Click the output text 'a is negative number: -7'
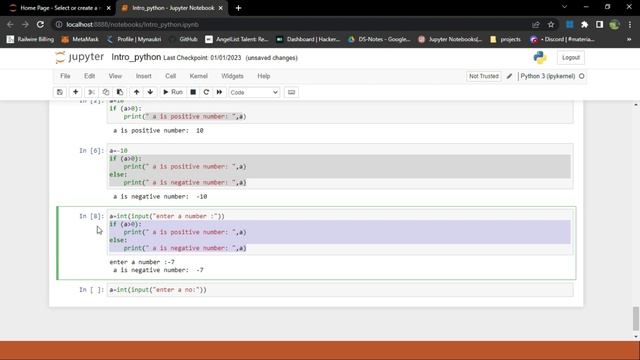 [x=158, y=270]
